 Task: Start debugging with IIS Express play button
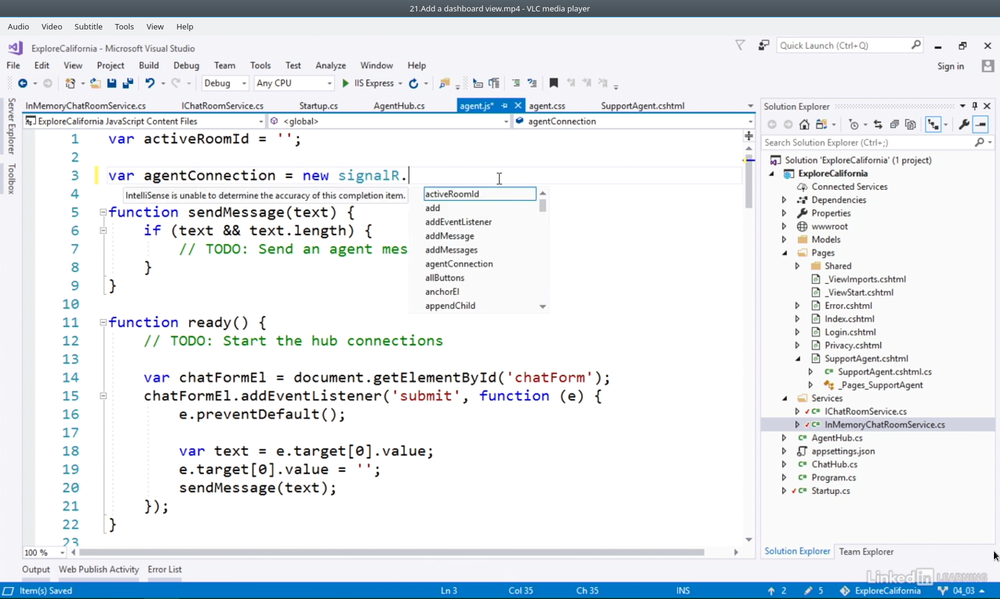point(346,84)
